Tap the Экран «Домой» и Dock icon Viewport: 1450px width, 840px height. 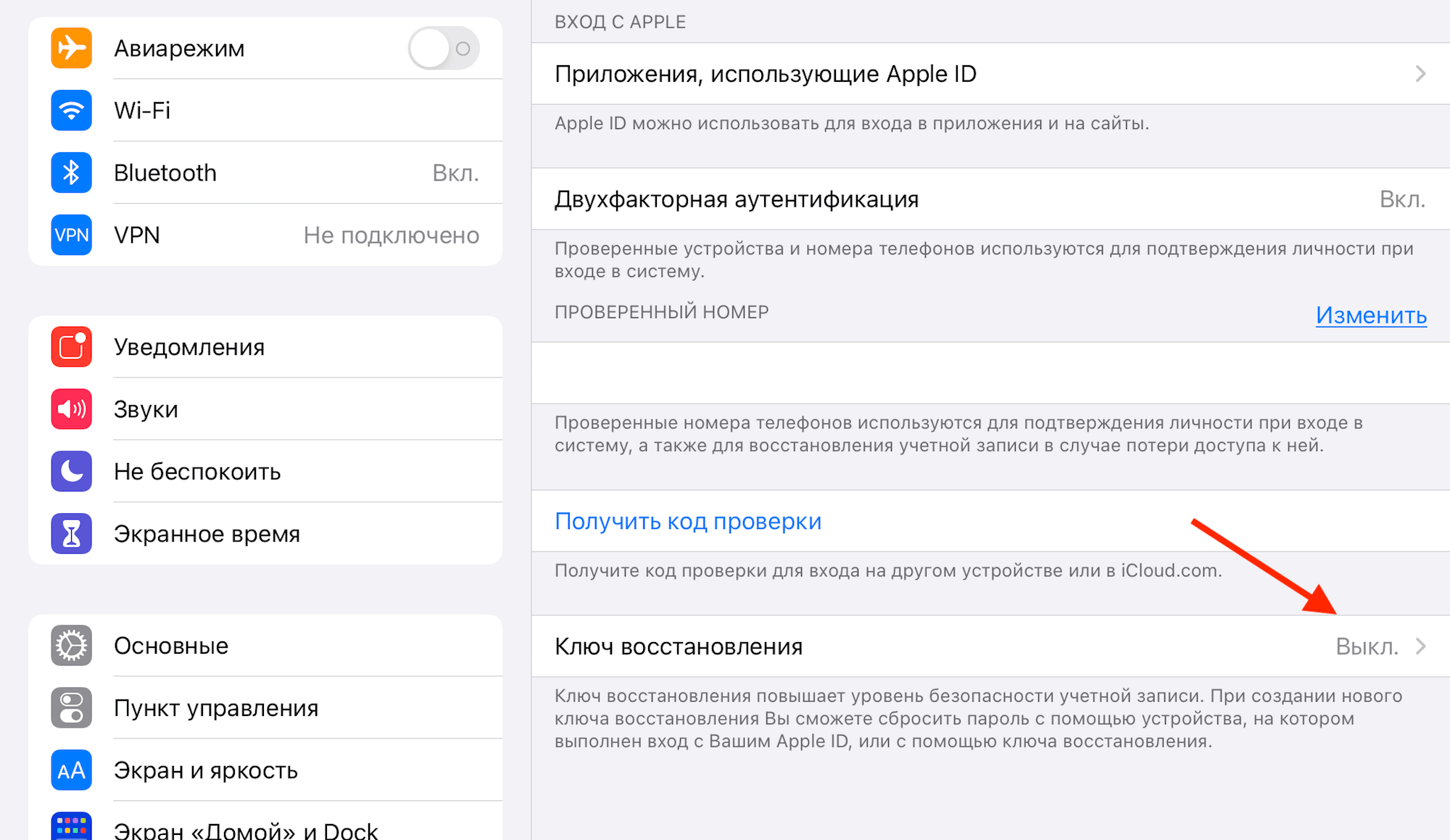71,826
